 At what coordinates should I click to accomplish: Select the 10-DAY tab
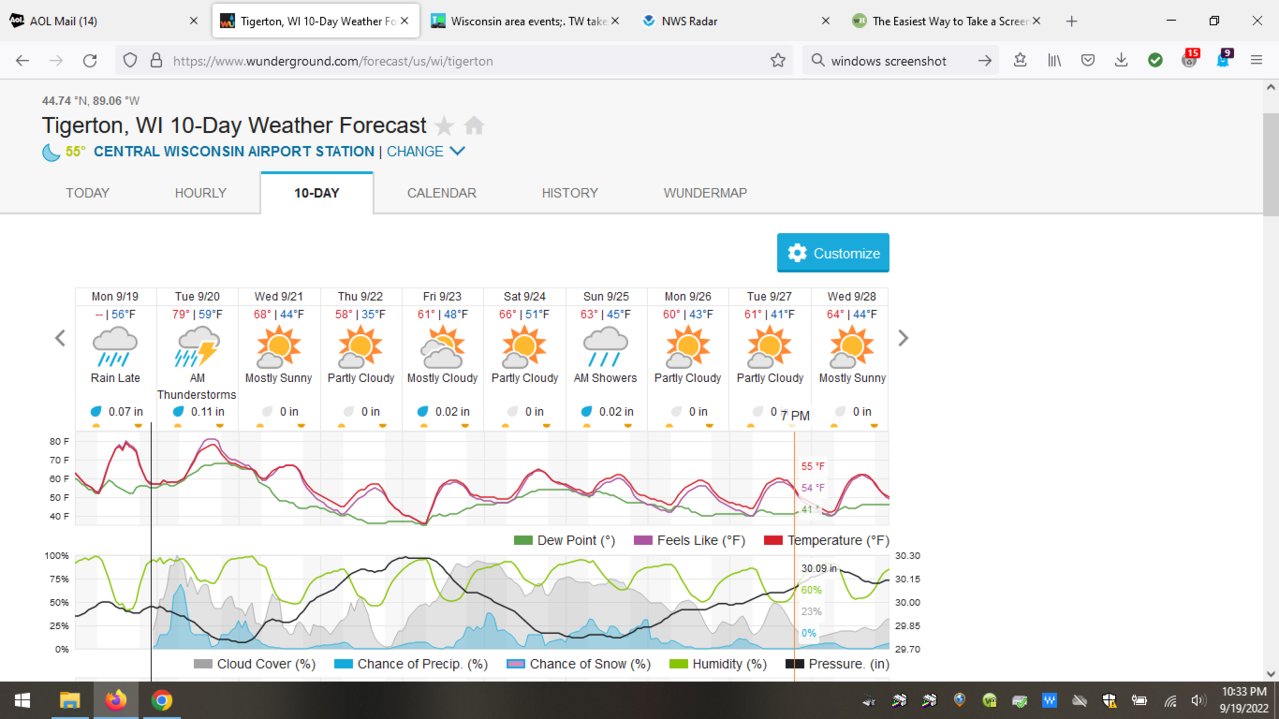coord(317,193)
